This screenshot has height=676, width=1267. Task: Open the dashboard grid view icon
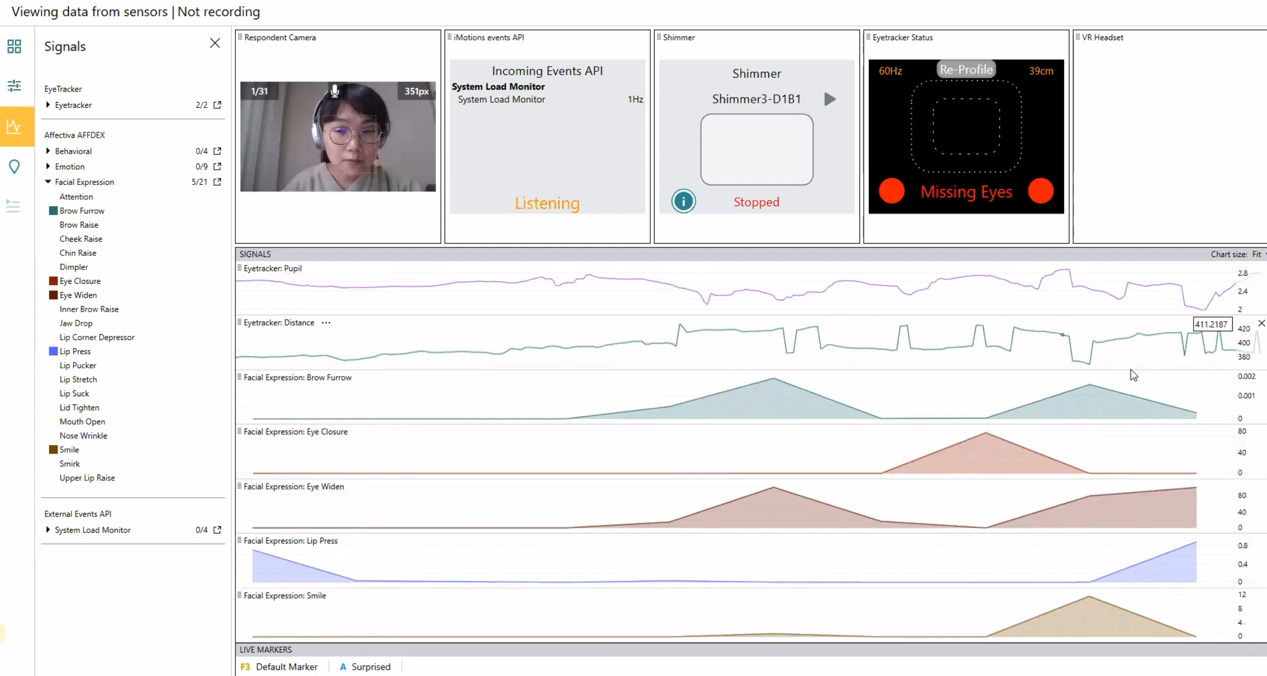tap(14, 47)
